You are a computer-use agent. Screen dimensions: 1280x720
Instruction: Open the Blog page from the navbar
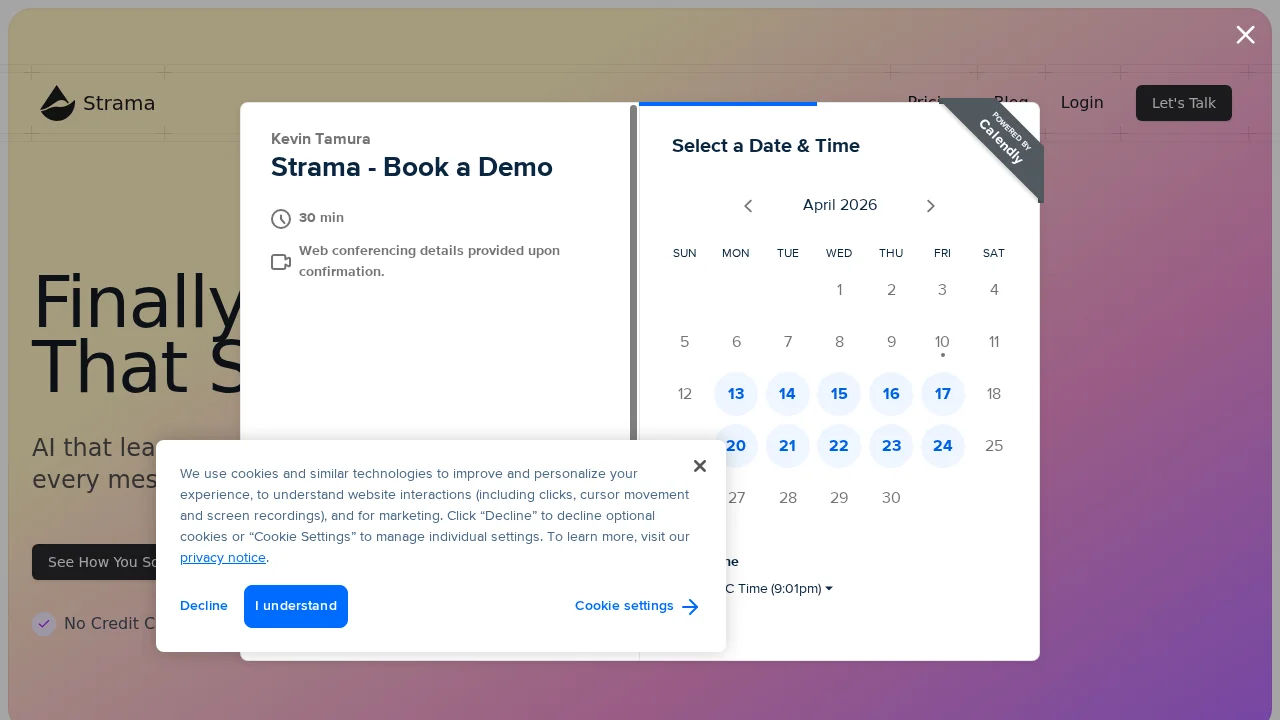coord(1011,103)
